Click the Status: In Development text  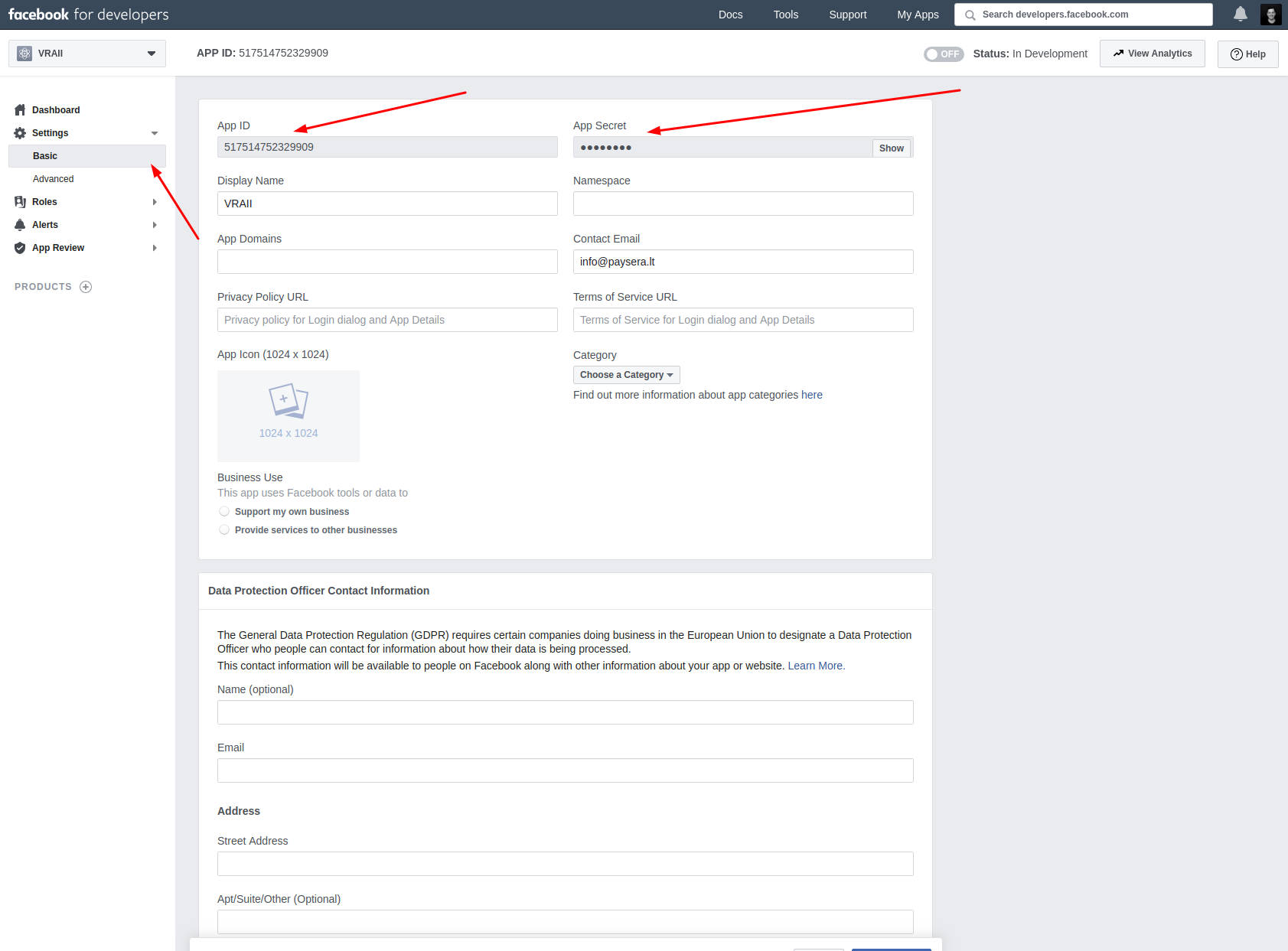pyautogui.click(x=1030, y=54)
